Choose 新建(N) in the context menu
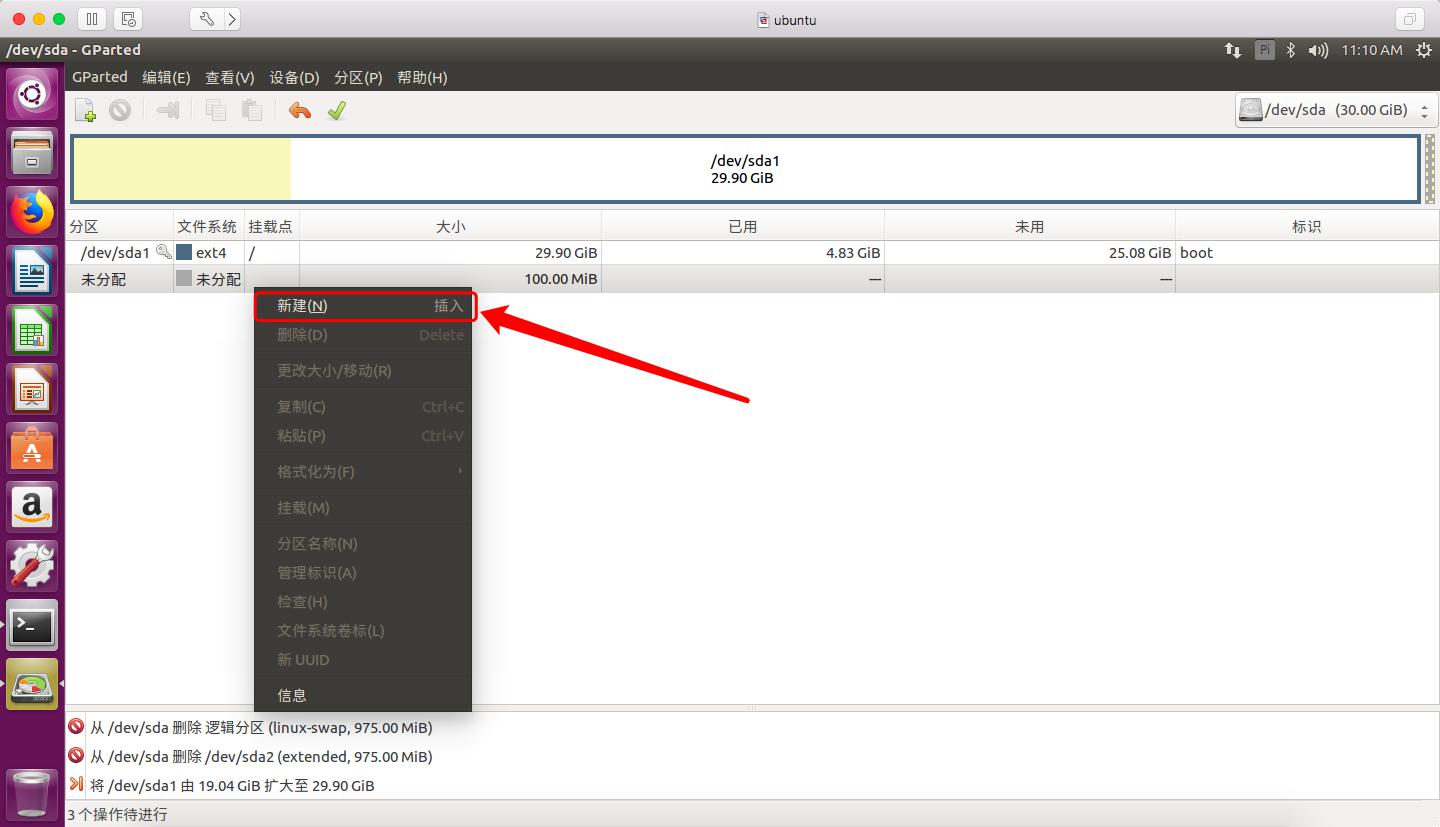This screenshot has width=1440, height=827. tap(365, 306)
